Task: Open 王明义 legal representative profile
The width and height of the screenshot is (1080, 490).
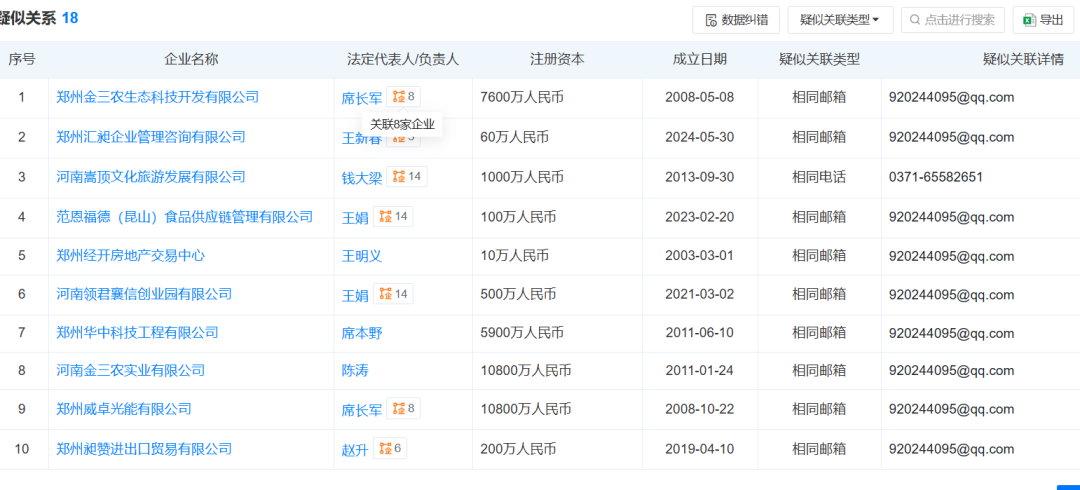Action: tap(362, 256)
